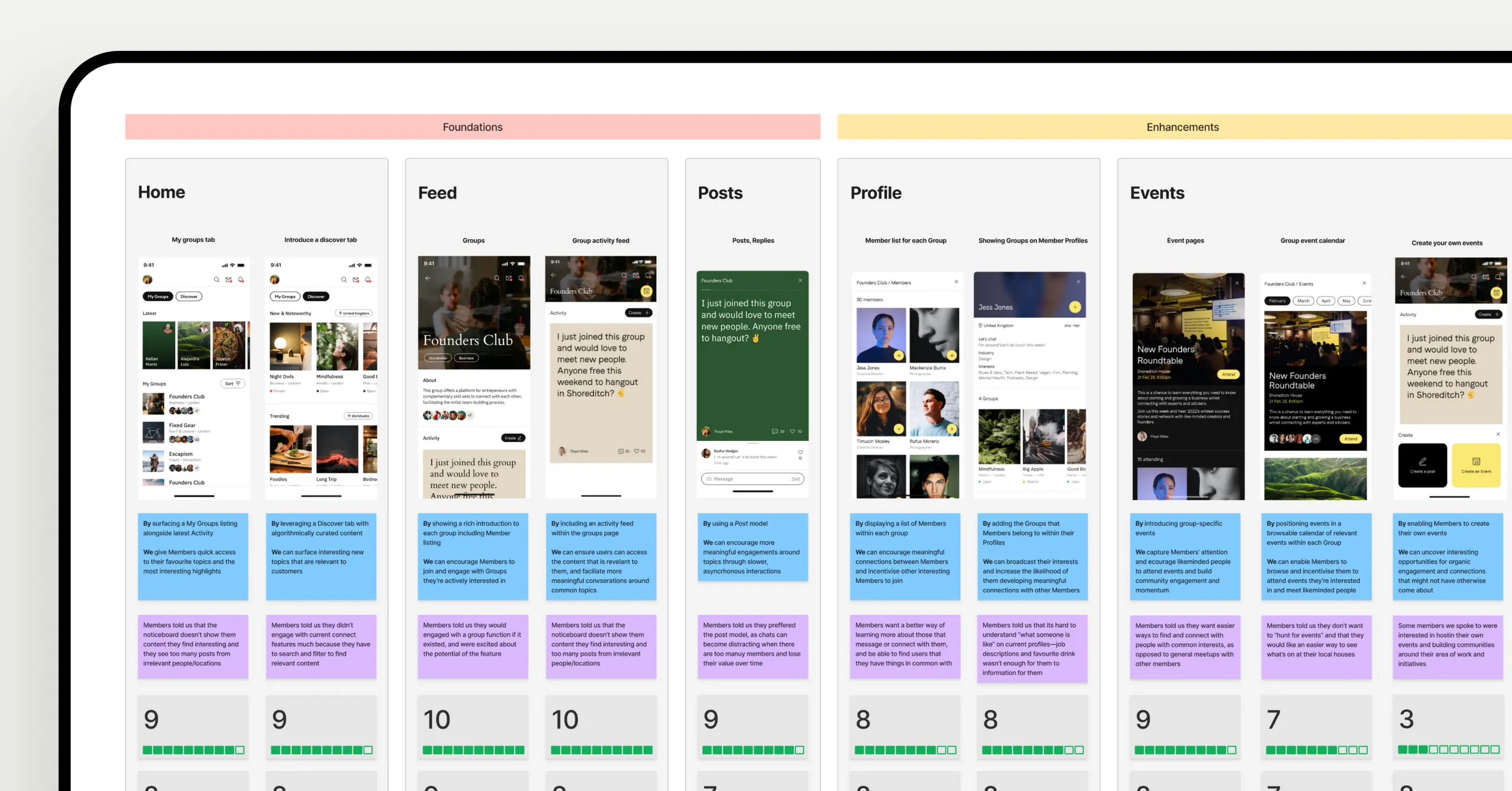This screenshot has width=1512, height=791.
Task: Click search icon in My groups mockup
Action: [x=217, y=280]
